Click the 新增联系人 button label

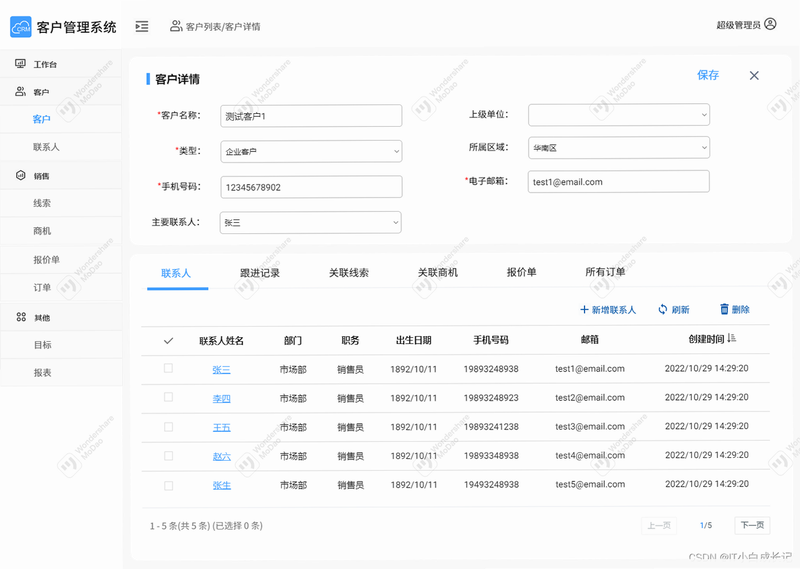click(614, 310)
